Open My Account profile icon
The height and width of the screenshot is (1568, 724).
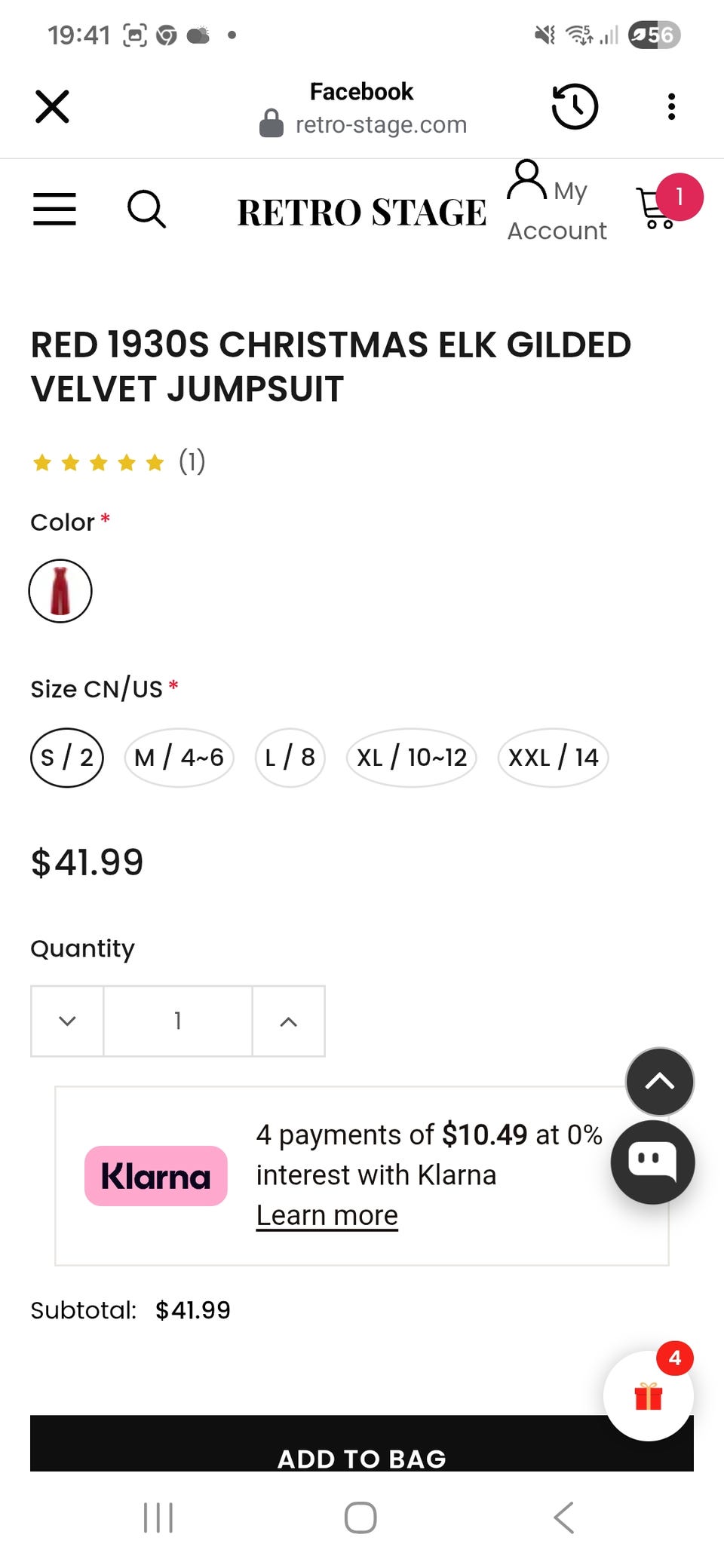(x=527, y=181)
